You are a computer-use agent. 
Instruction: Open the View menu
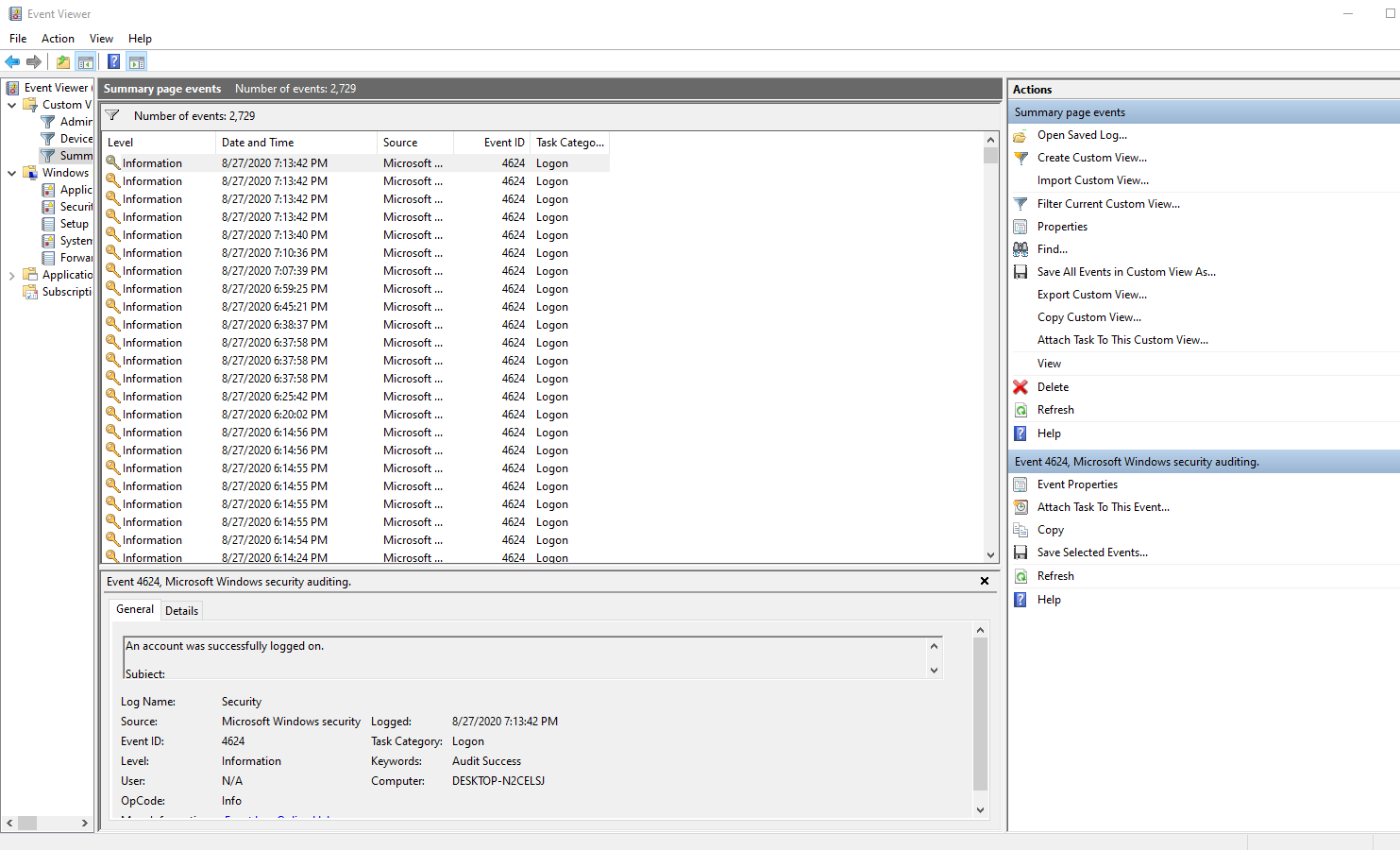tap(101, 39)
